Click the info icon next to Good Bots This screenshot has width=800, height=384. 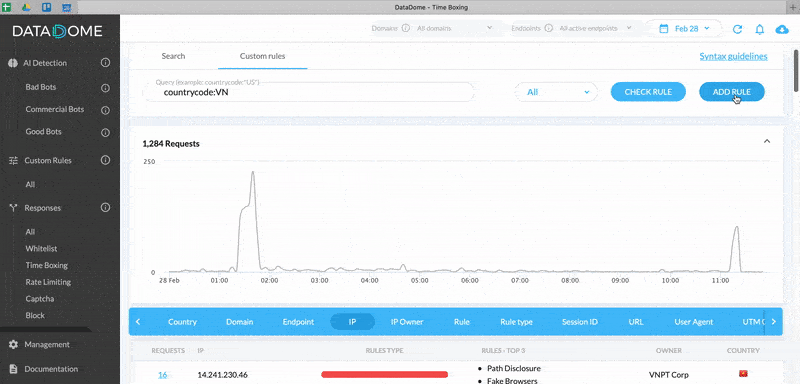(106, 133)
